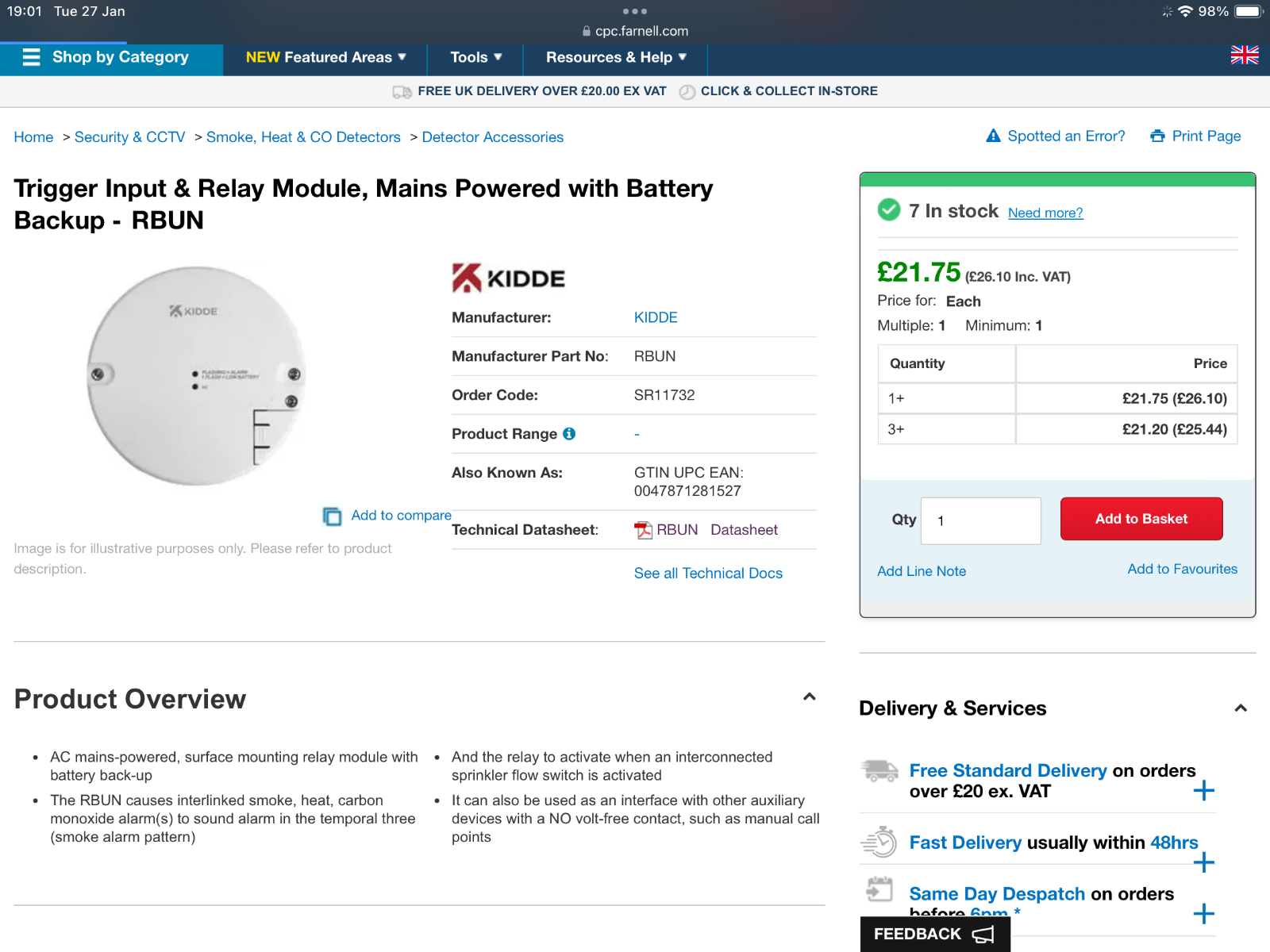This screenshot has height=952, width=1270.
Task: Expand Fast Delivery details plus sign
Action: coord(1203,862)
